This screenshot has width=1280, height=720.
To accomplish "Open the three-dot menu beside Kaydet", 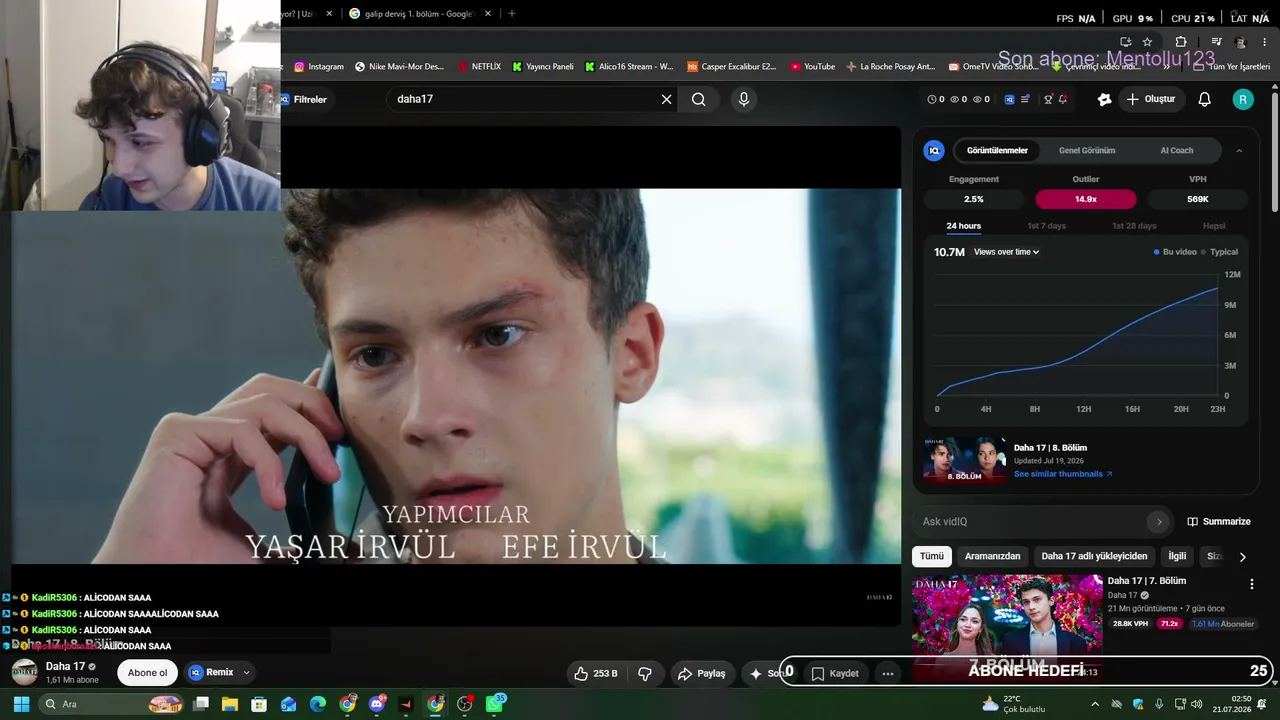I will pos(887,674).
